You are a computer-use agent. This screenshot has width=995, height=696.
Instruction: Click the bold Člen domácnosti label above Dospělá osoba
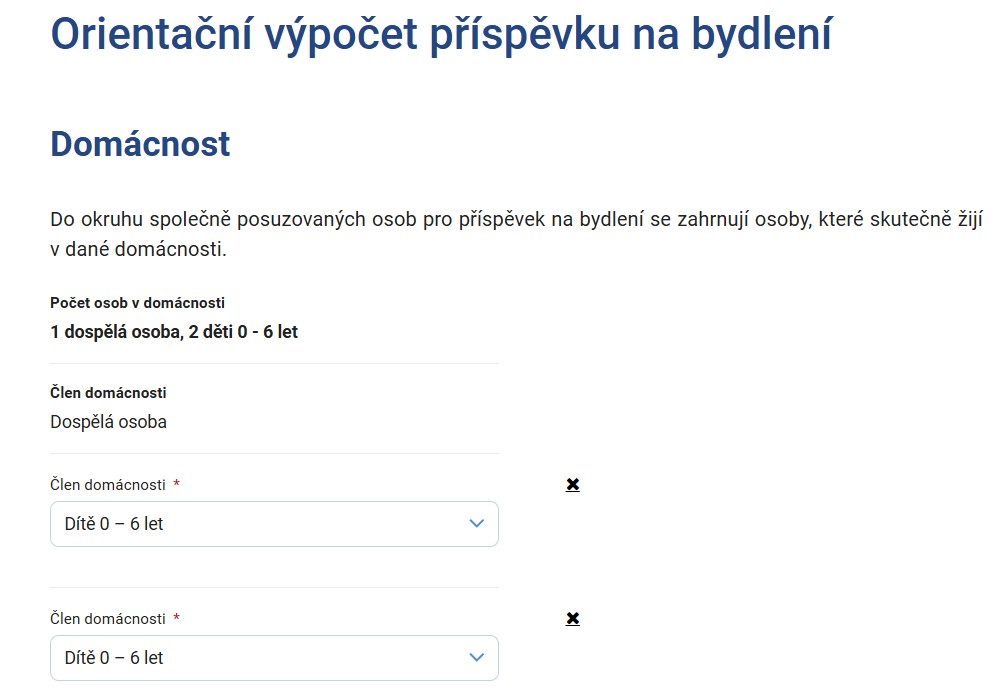[x=108, y=393]
